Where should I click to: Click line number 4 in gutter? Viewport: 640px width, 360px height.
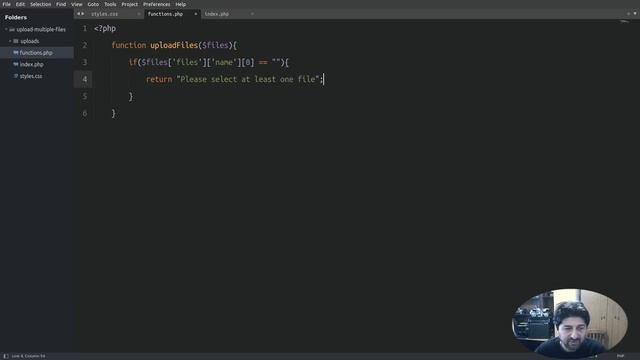click(x=85, y=79)
